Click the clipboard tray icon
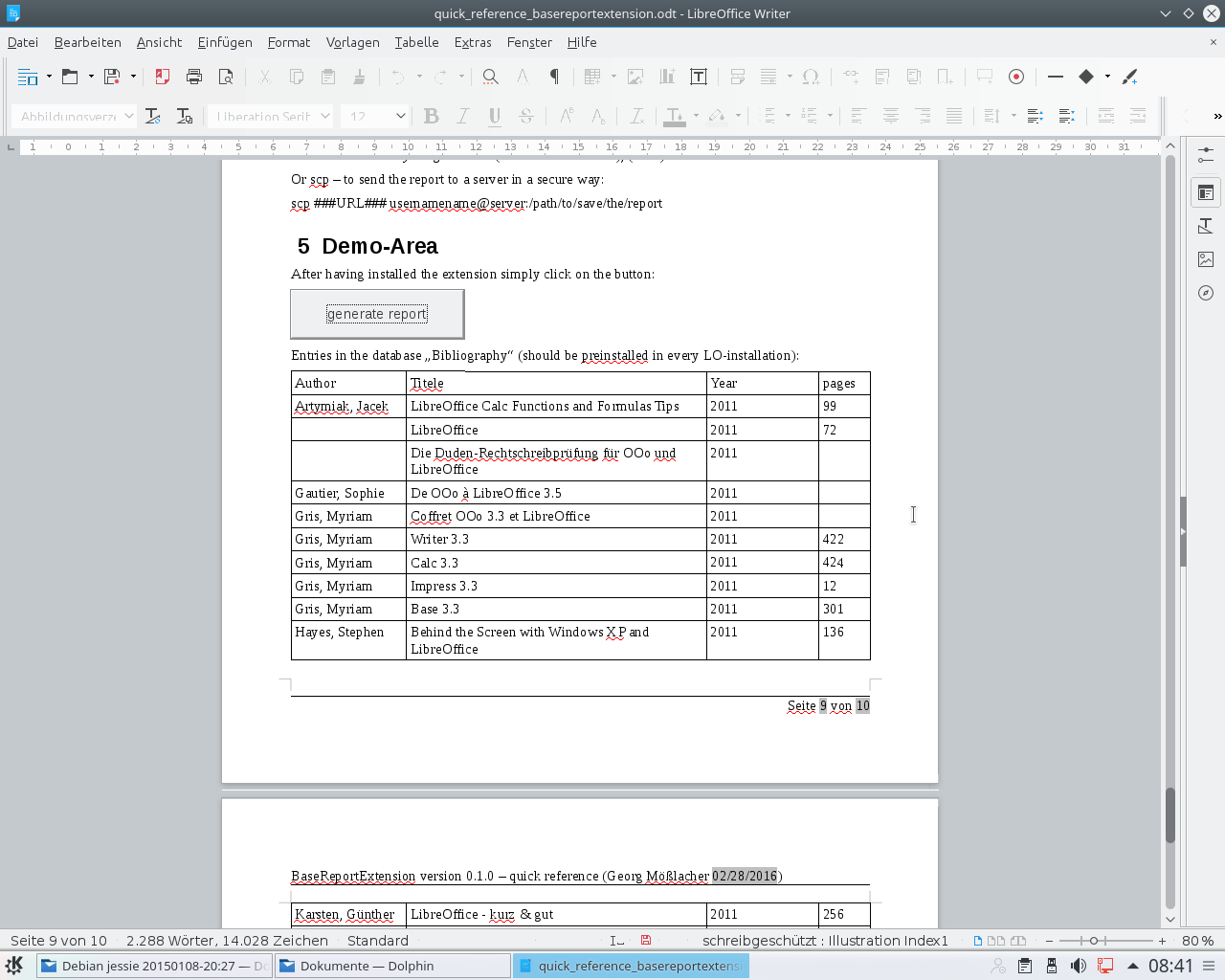The width and height of the screenshot is (1225, 980). click(x=1024, y=966)
